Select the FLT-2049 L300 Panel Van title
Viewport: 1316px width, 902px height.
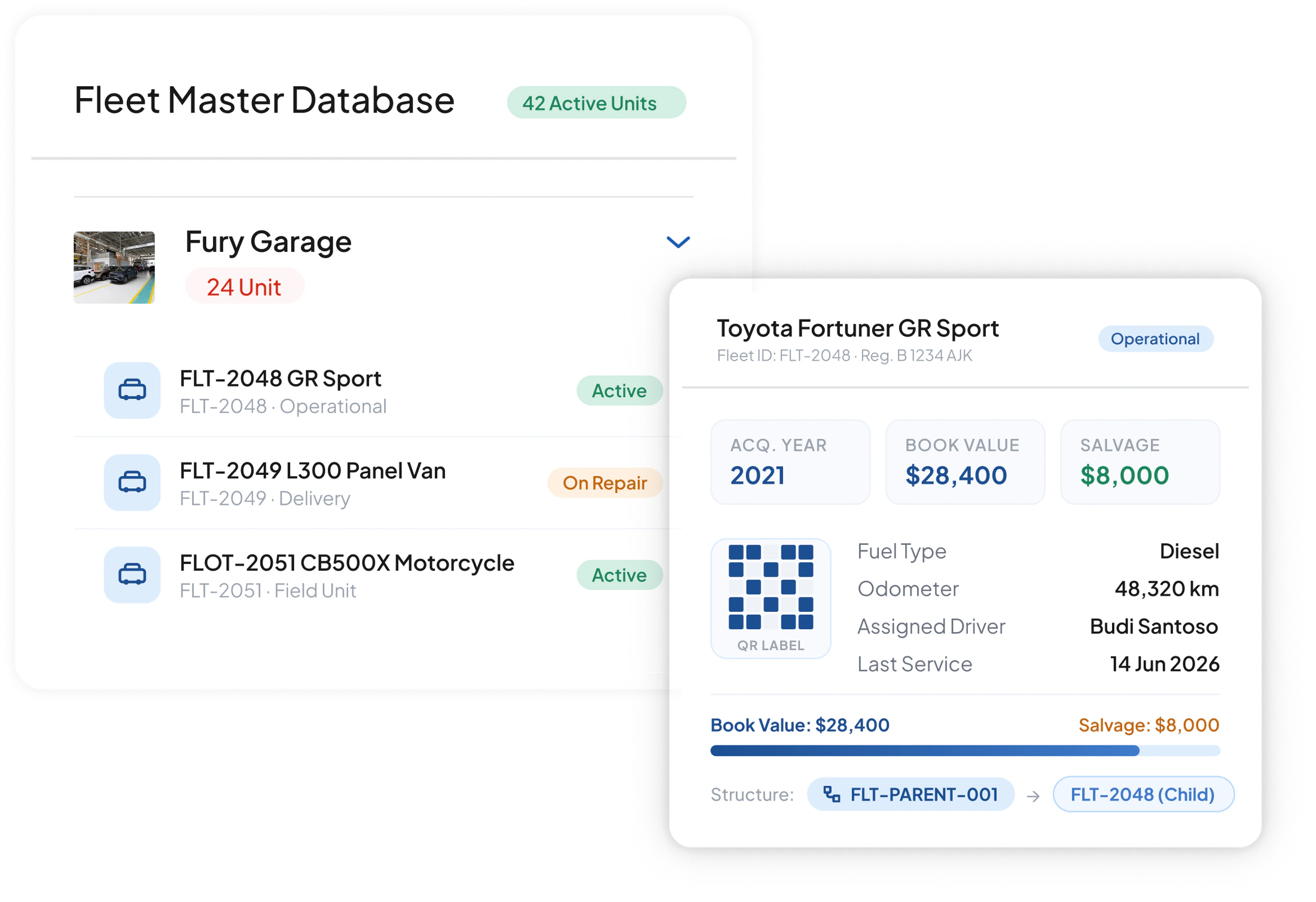tap(313, 470)
